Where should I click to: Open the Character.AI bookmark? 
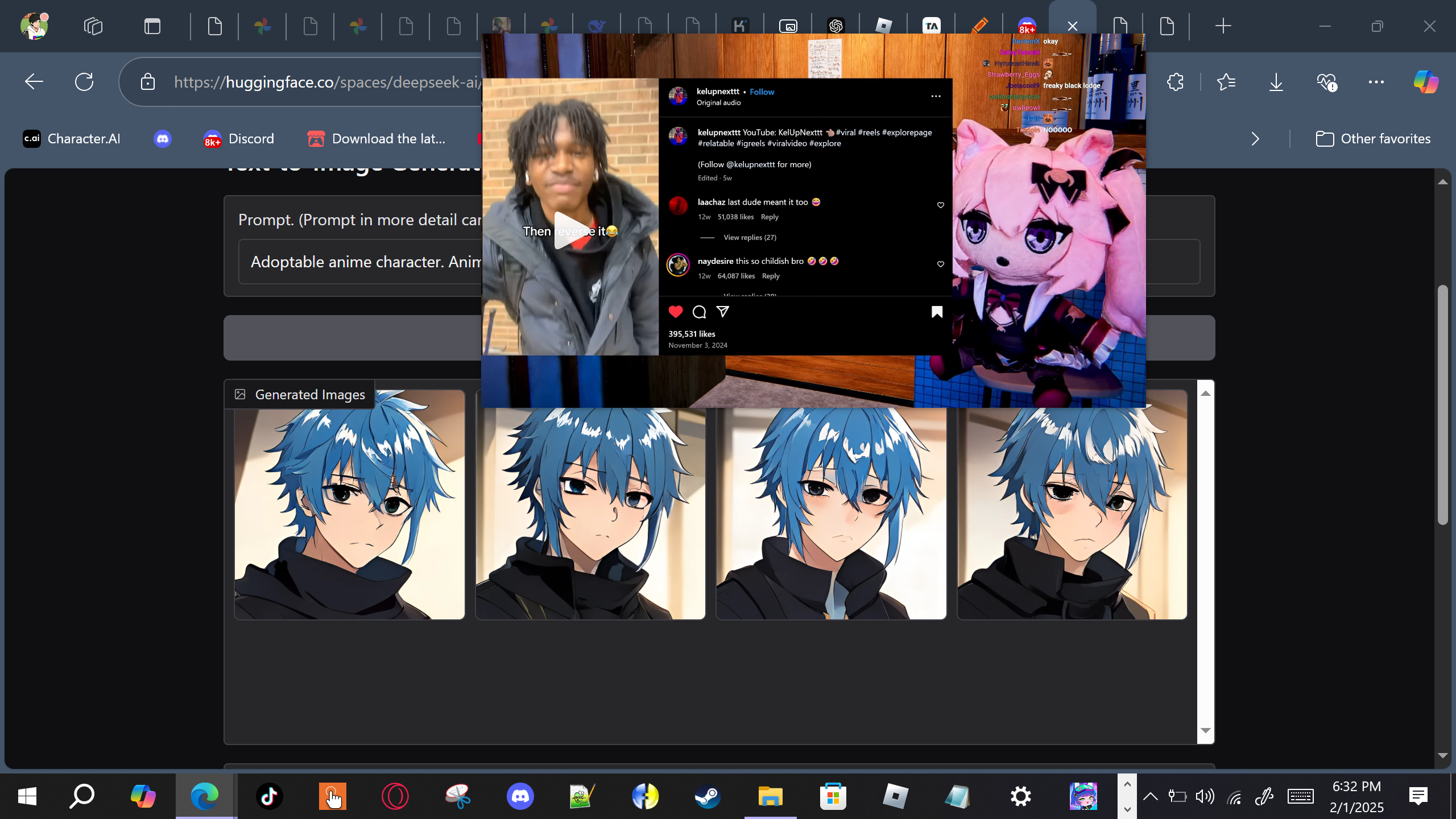click(72, 139)
